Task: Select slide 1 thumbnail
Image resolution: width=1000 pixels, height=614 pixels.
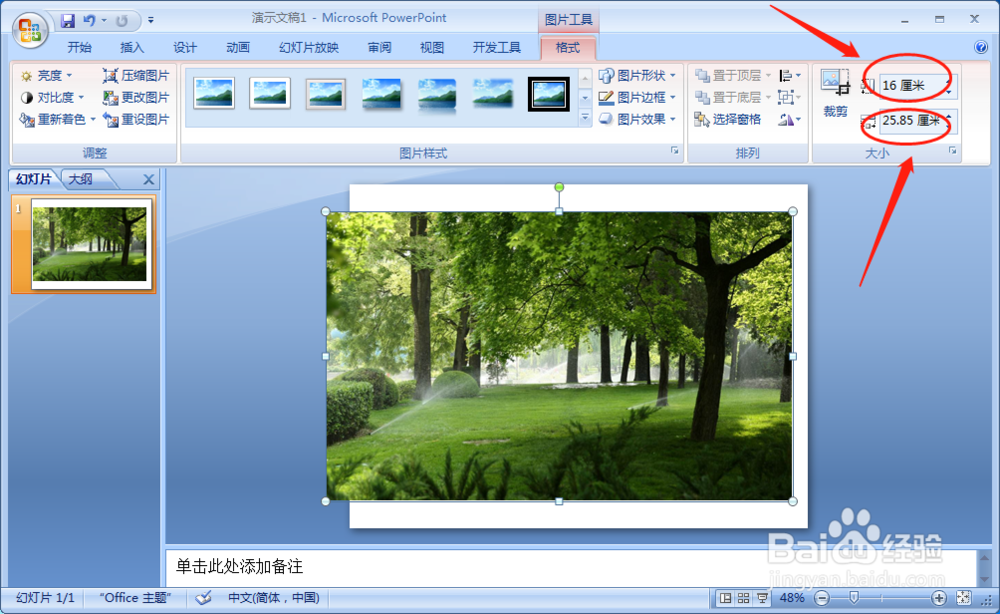Action: [x=90, y=244]
